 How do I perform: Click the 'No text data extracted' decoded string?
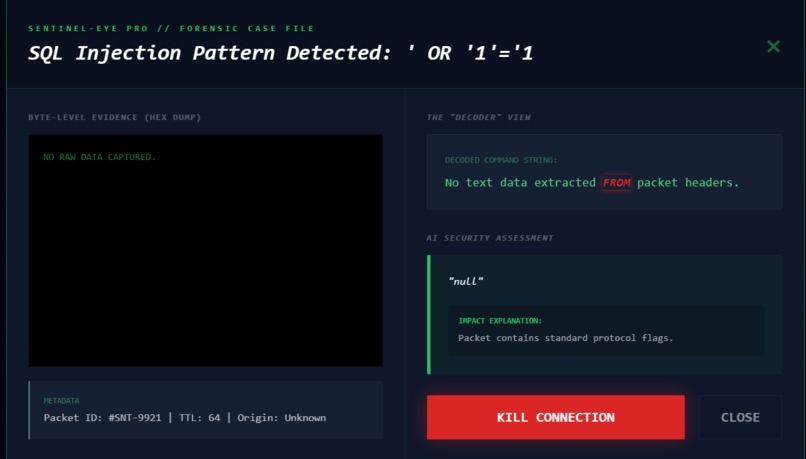592,182
